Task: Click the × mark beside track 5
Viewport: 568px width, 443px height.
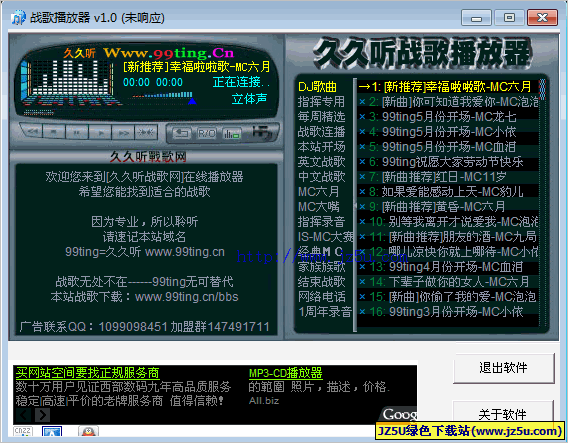Action: (x=362, y=147)
